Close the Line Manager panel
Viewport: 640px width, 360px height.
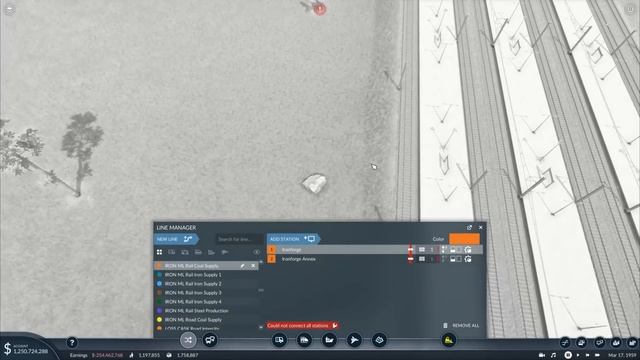click(480, 227)
